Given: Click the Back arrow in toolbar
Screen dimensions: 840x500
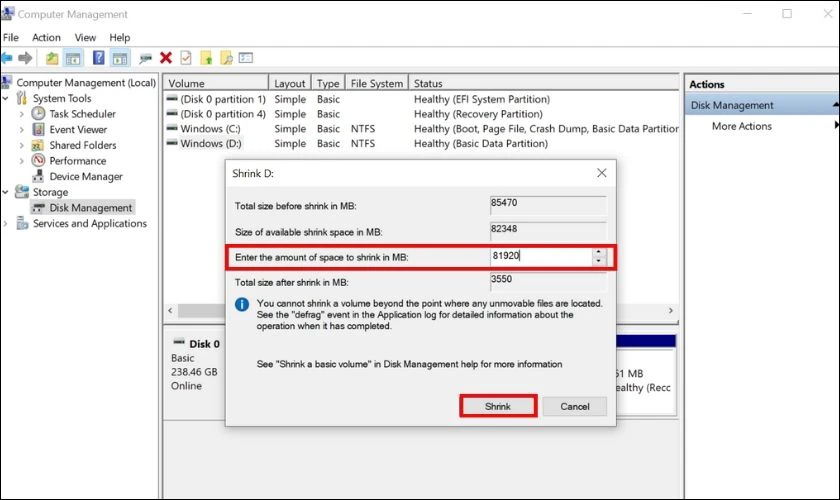Looking at the screenshot, I should click(7, 57).
